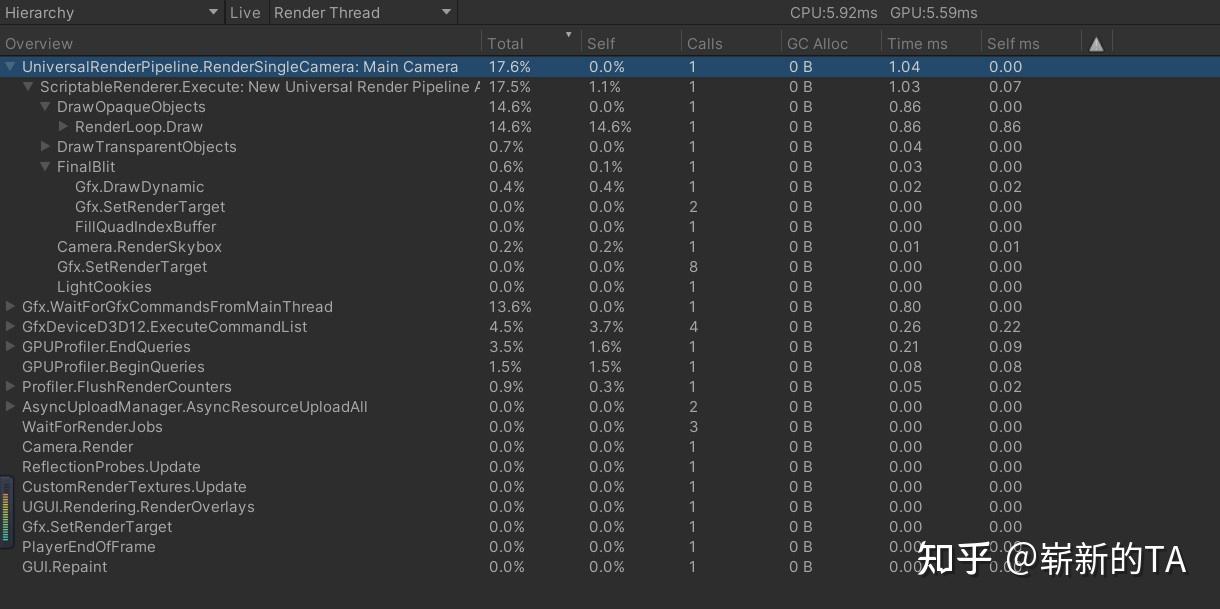This screenshot has height=609, width=1220.
Task: Click the warning triangle column icon
Action: pyautogui.click(x=1096, y=44)
